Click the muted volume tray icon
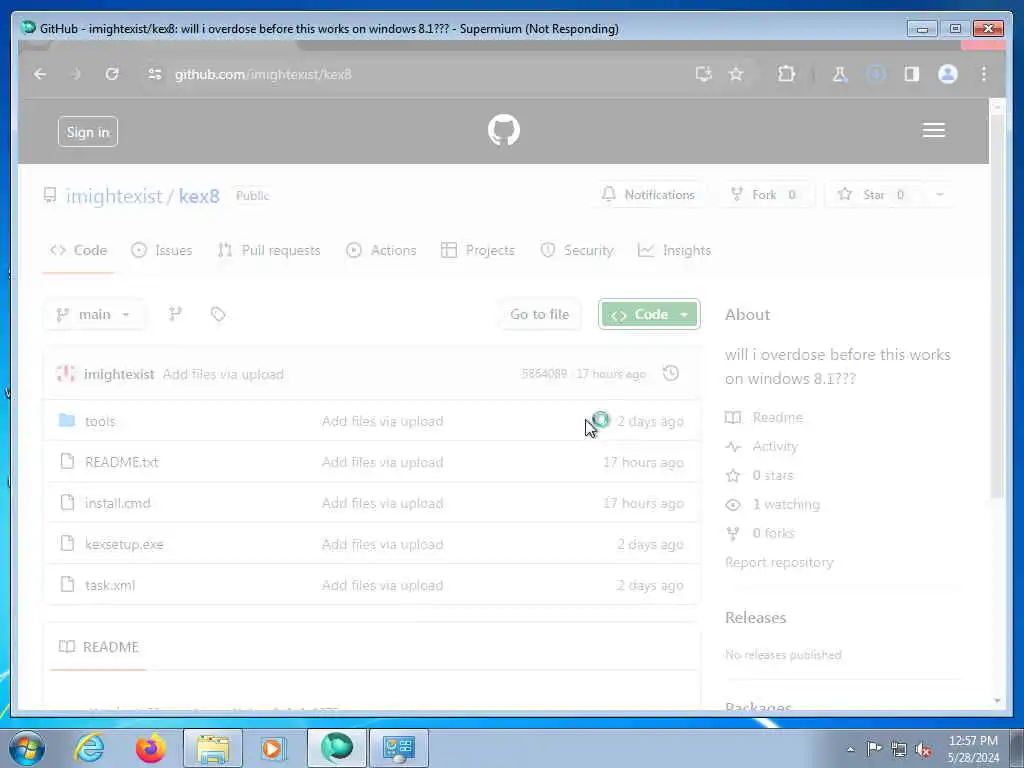 point(924,749)
